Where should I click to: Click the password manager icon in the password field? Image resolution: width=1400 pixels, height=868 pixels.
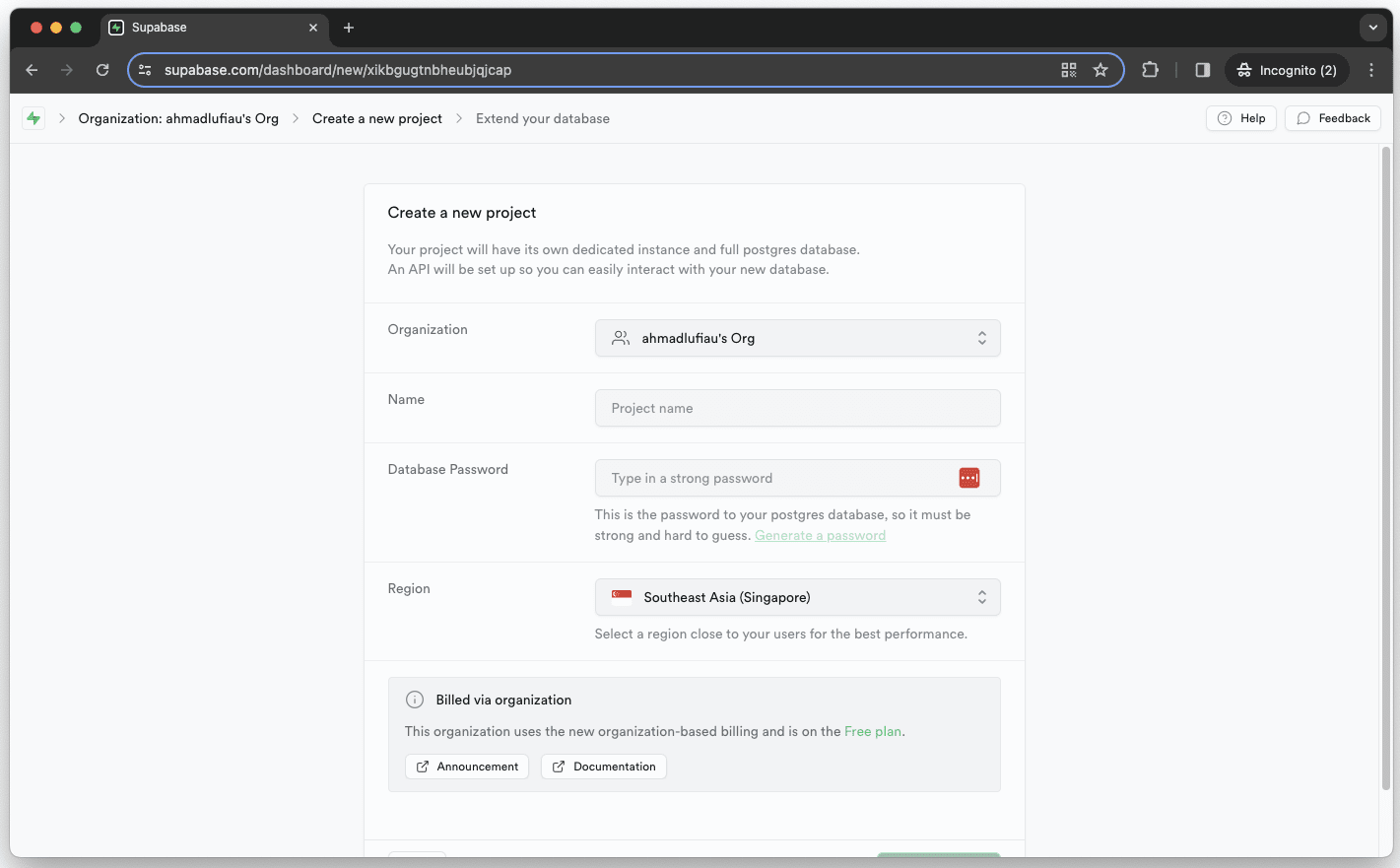tap(969, 478)
